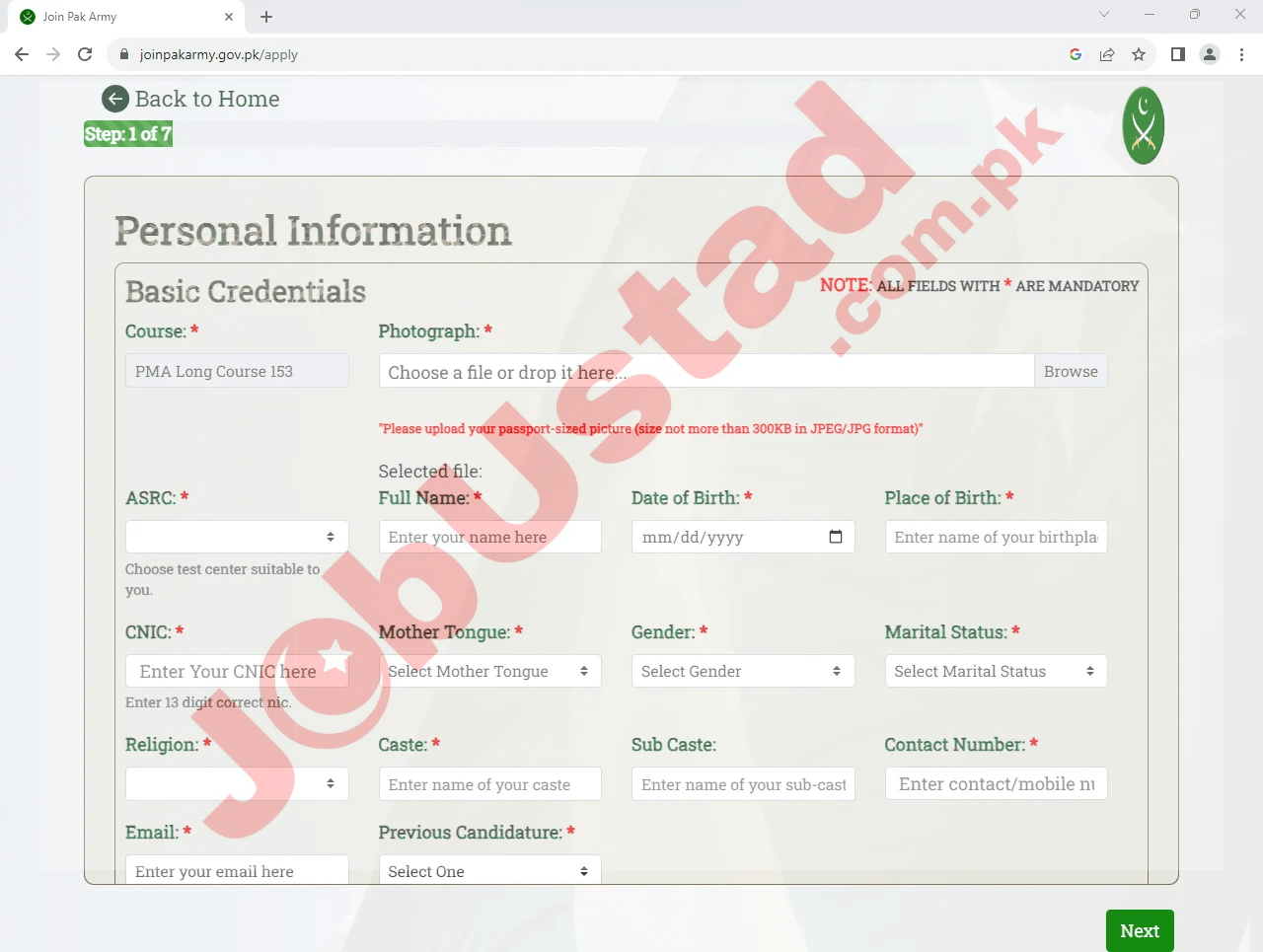
Task: Open the Select Gender dropdown
Action: [x=743, y=671]
